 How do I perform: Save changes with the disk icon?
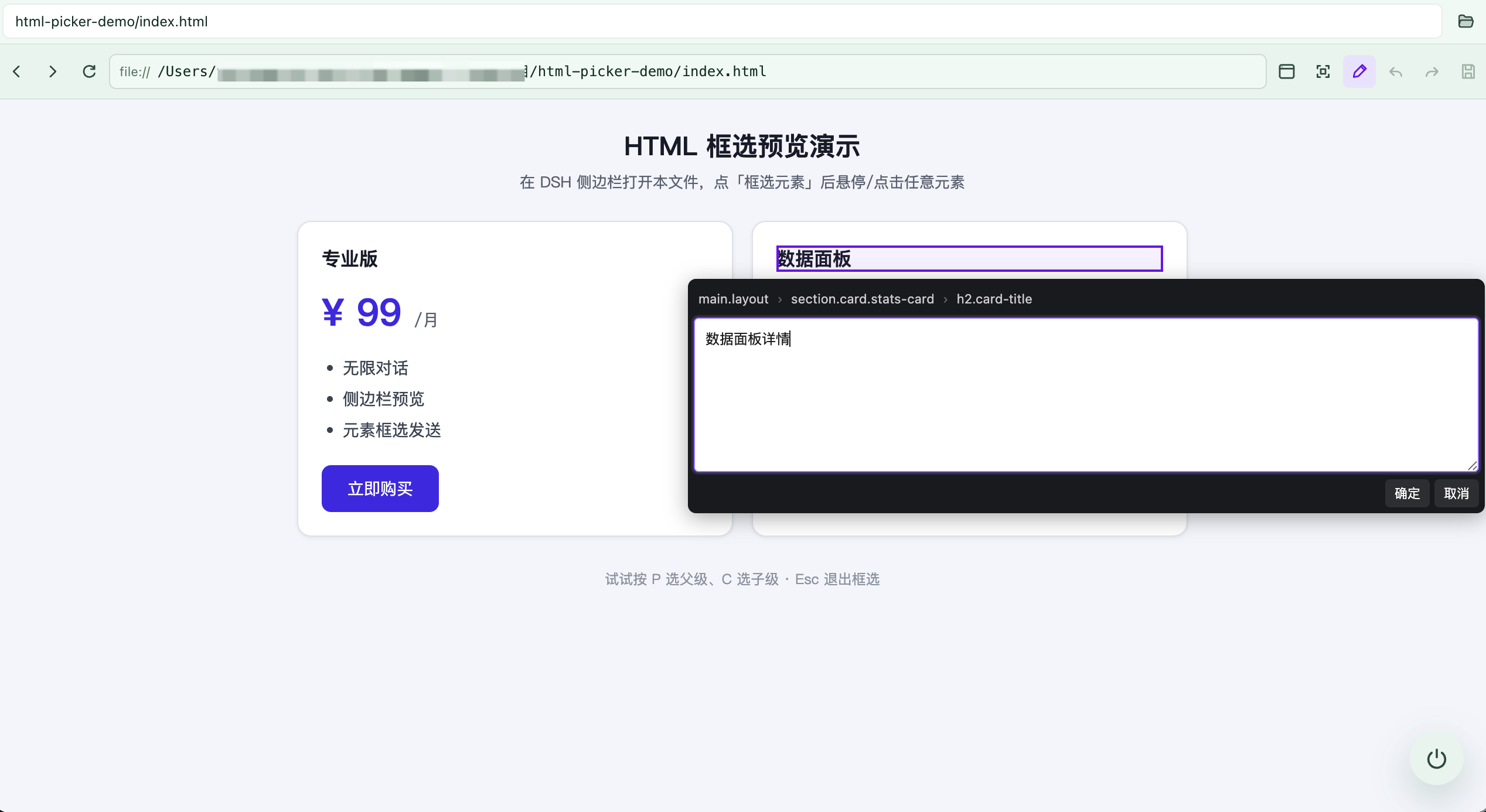click(x=1468, y=71)
